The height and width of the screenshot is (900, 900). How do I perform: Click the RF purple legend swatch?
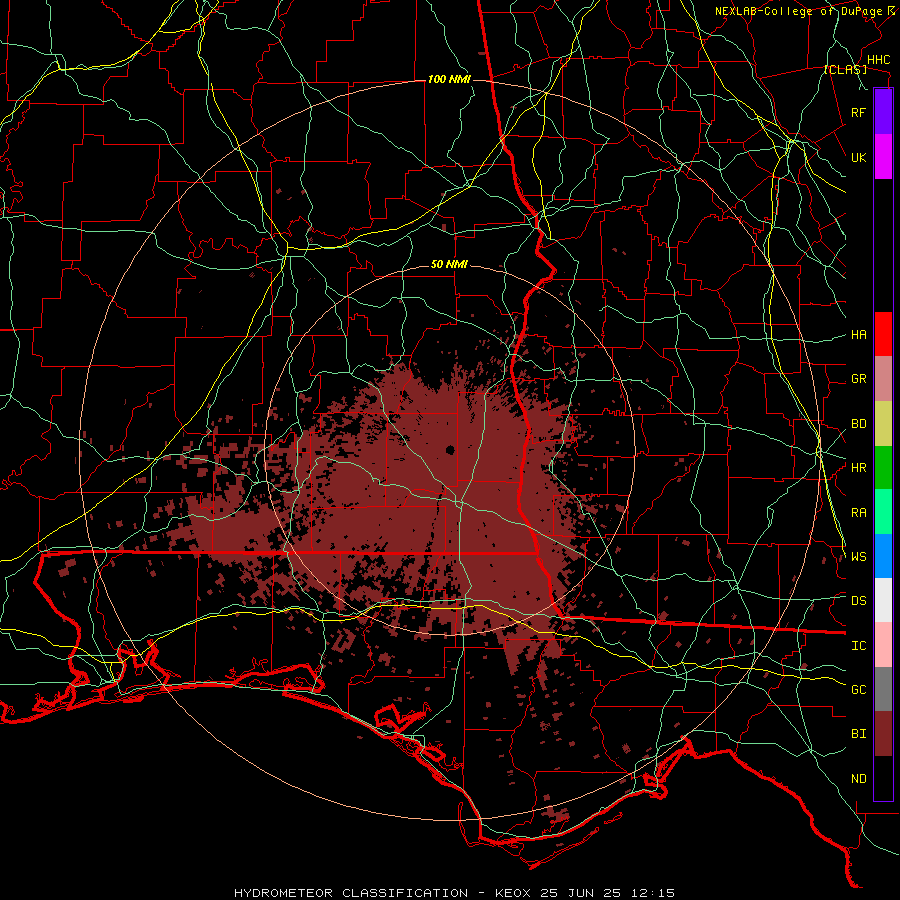tap(883, 112)
